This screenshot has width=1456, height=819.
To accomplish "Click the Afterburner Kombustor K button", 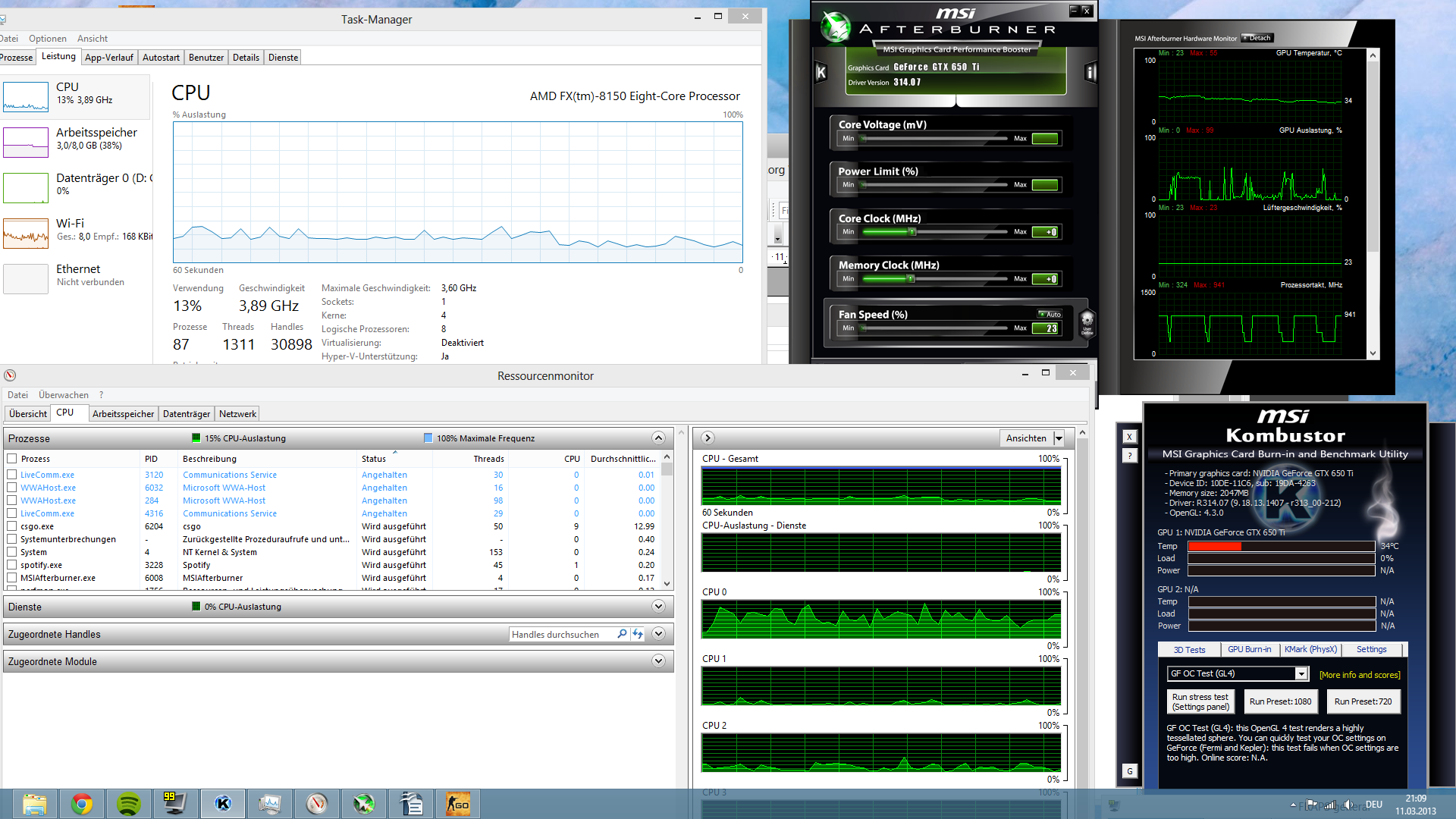I will [821, 73].
